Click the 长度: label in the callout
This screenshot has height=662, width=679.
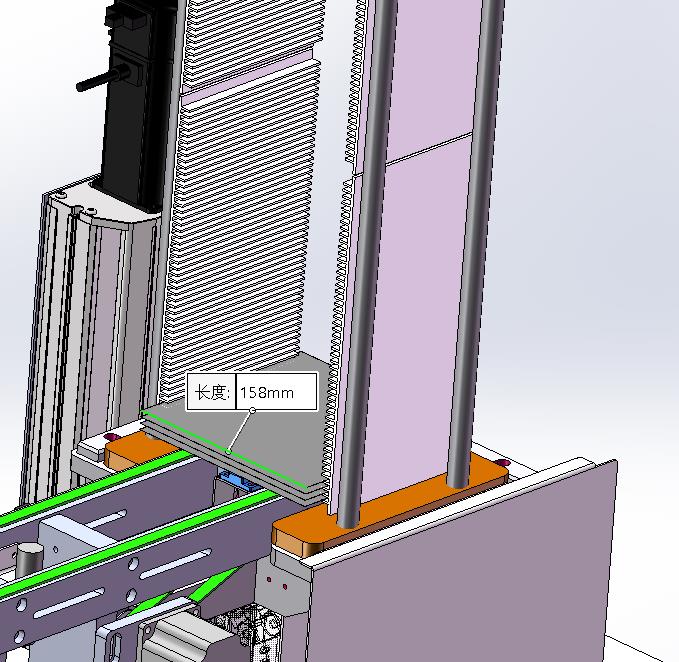(x=212, y=392)
